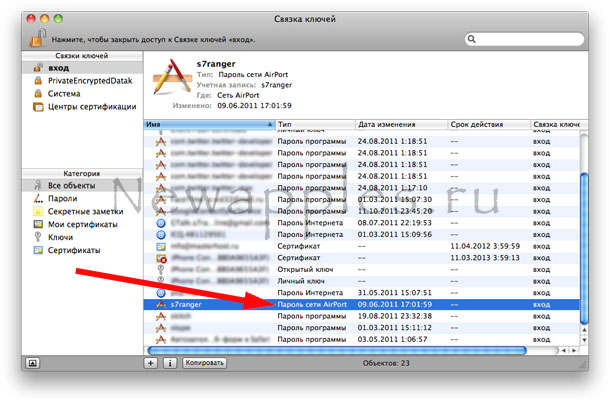Select 'Центры сертификации' keychain
The width and height of the screenshot is (610, 402).
[91, 107]
